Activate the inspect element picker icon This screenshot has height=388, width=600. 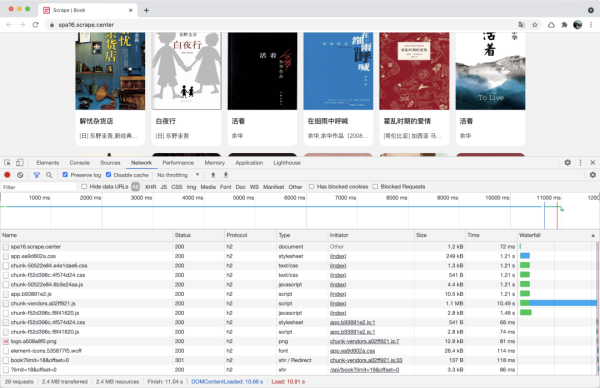click(x=7, y=163)
